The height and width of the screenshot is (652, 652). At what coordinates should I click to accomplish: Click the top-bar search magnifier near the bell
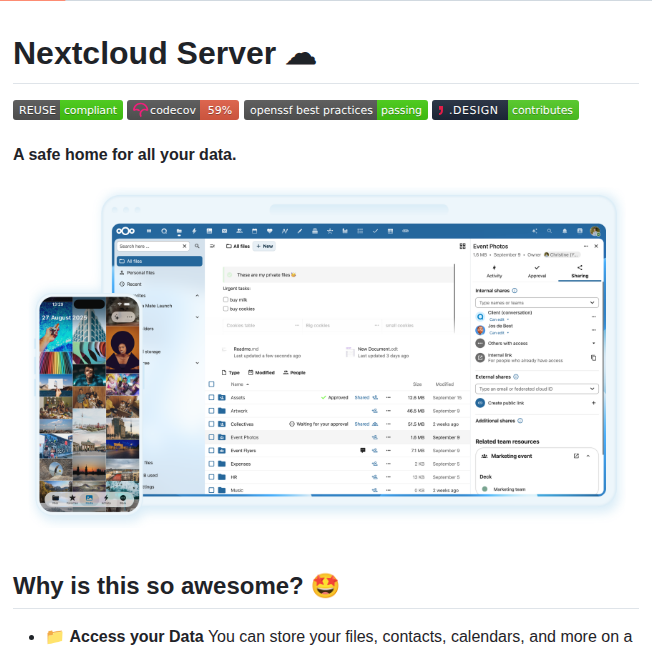click(x=550, y=231)
